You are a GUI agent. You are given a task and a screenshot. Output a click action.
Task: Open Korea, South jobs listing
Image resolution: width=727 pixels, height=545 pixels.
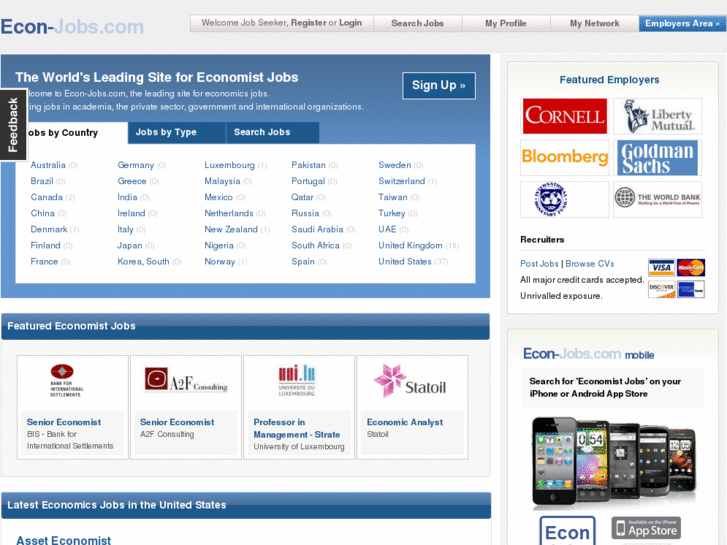[143, 262]
